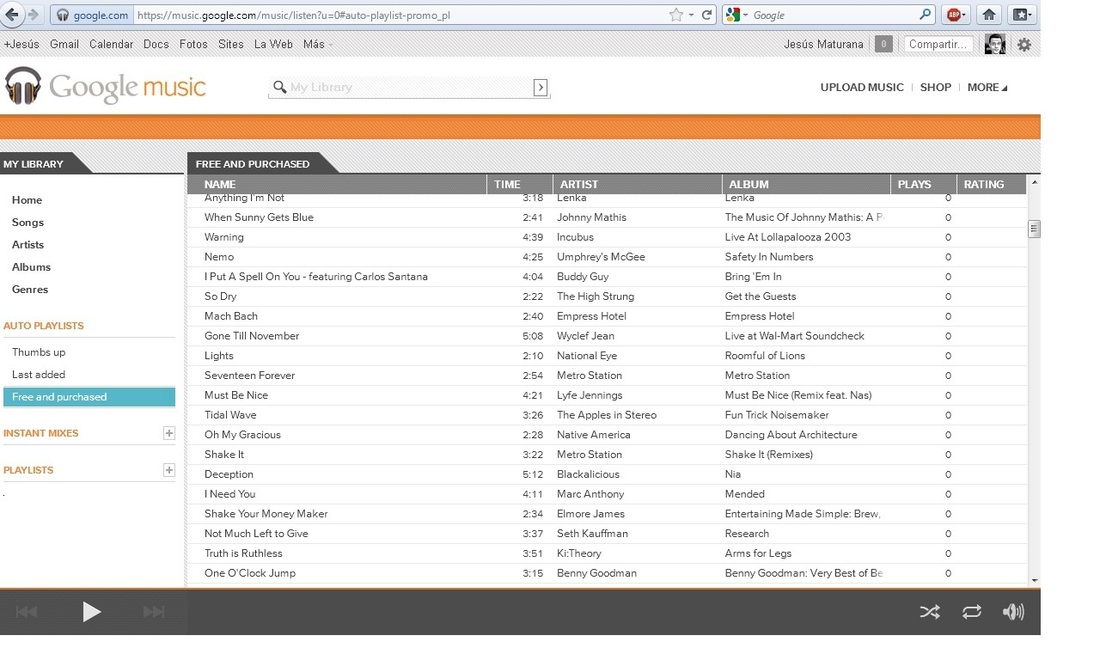The height and width of the screenshot is (660, 1100).
Task: Bookmark page with star icon
Action: pos(676,15)
